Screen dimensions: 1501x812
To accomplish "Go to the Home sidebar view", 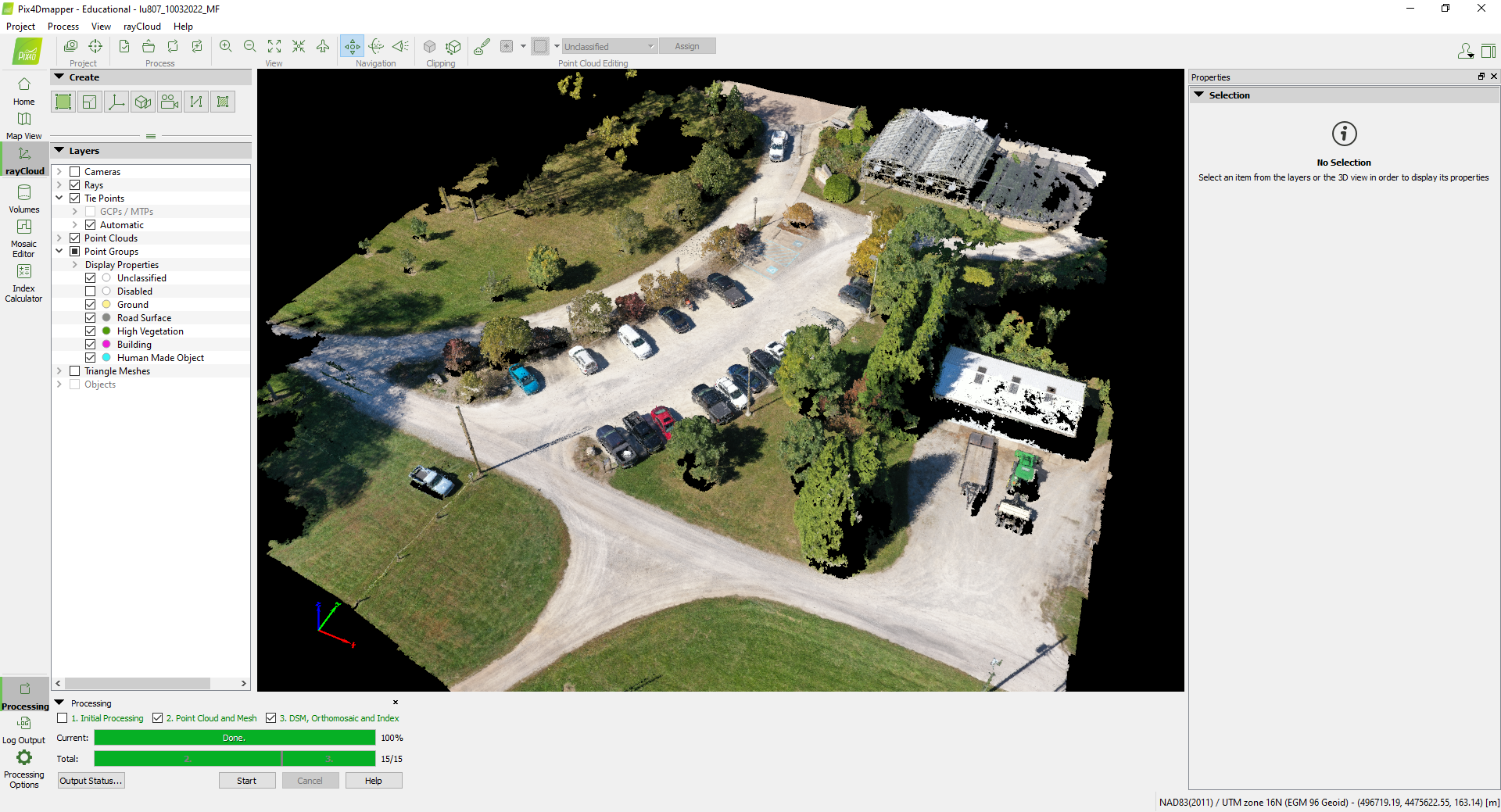I will coord(24,91).
